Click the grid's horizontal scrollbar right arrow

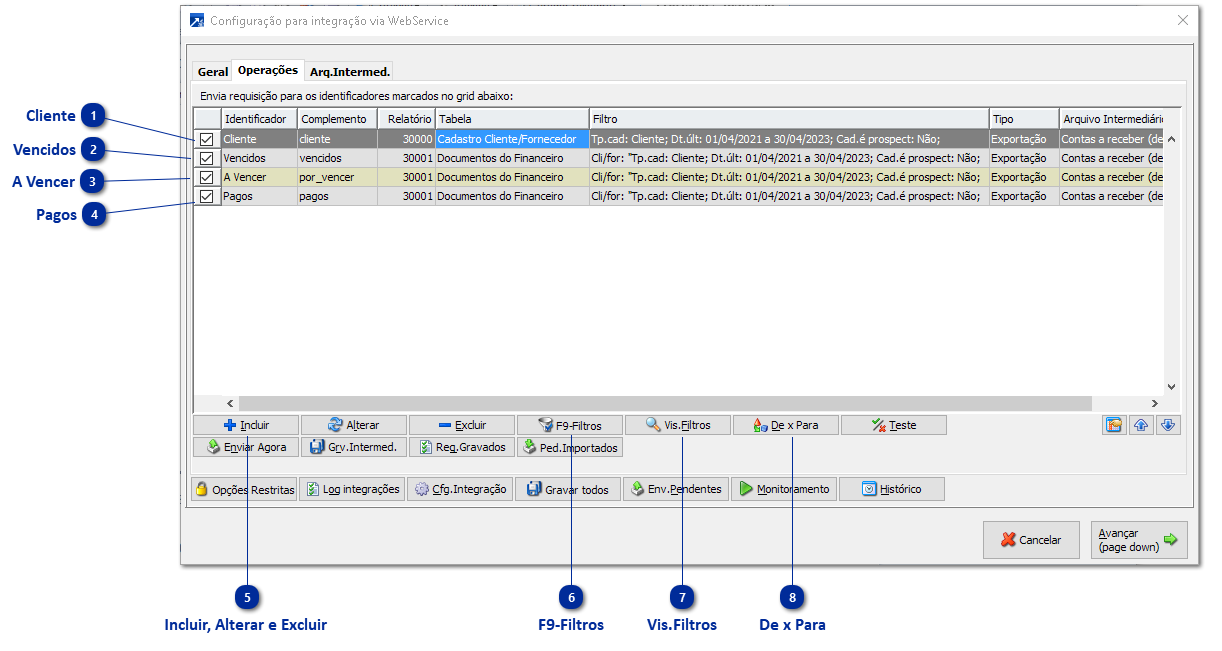[1154, 403]
